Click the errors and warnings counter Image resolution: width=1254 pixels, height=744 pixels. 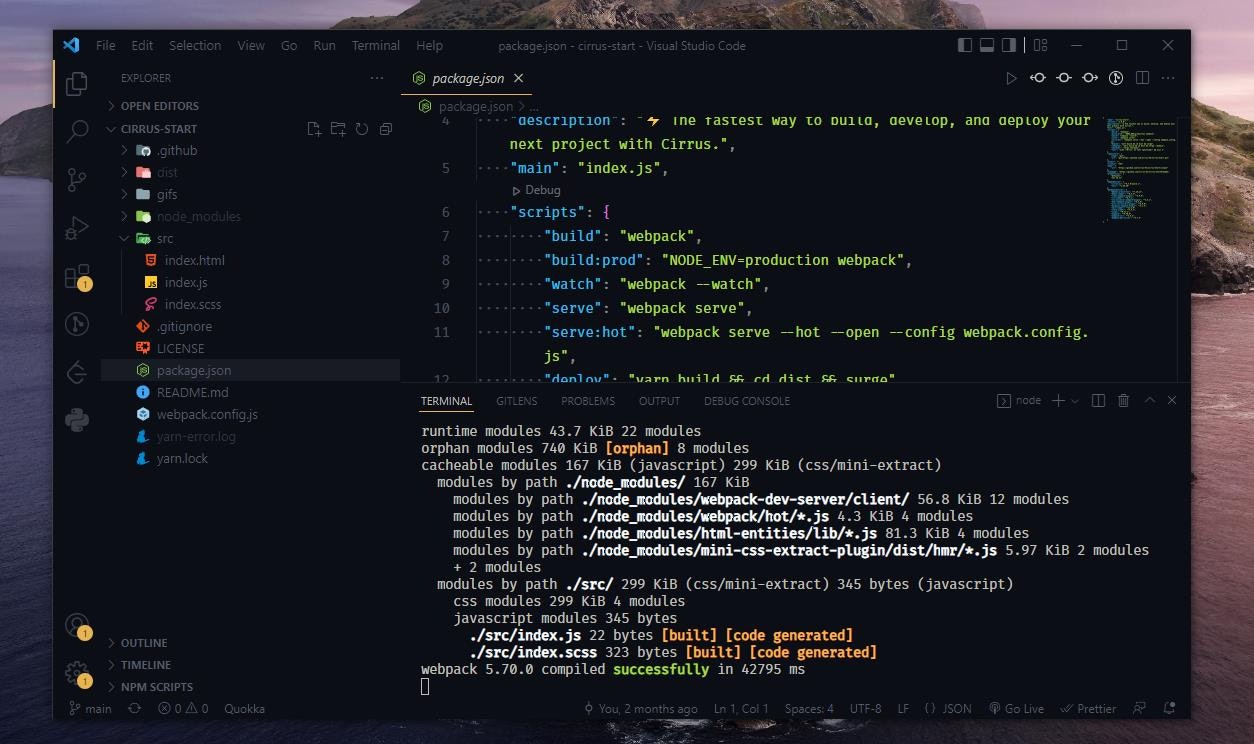coord(182,708)
